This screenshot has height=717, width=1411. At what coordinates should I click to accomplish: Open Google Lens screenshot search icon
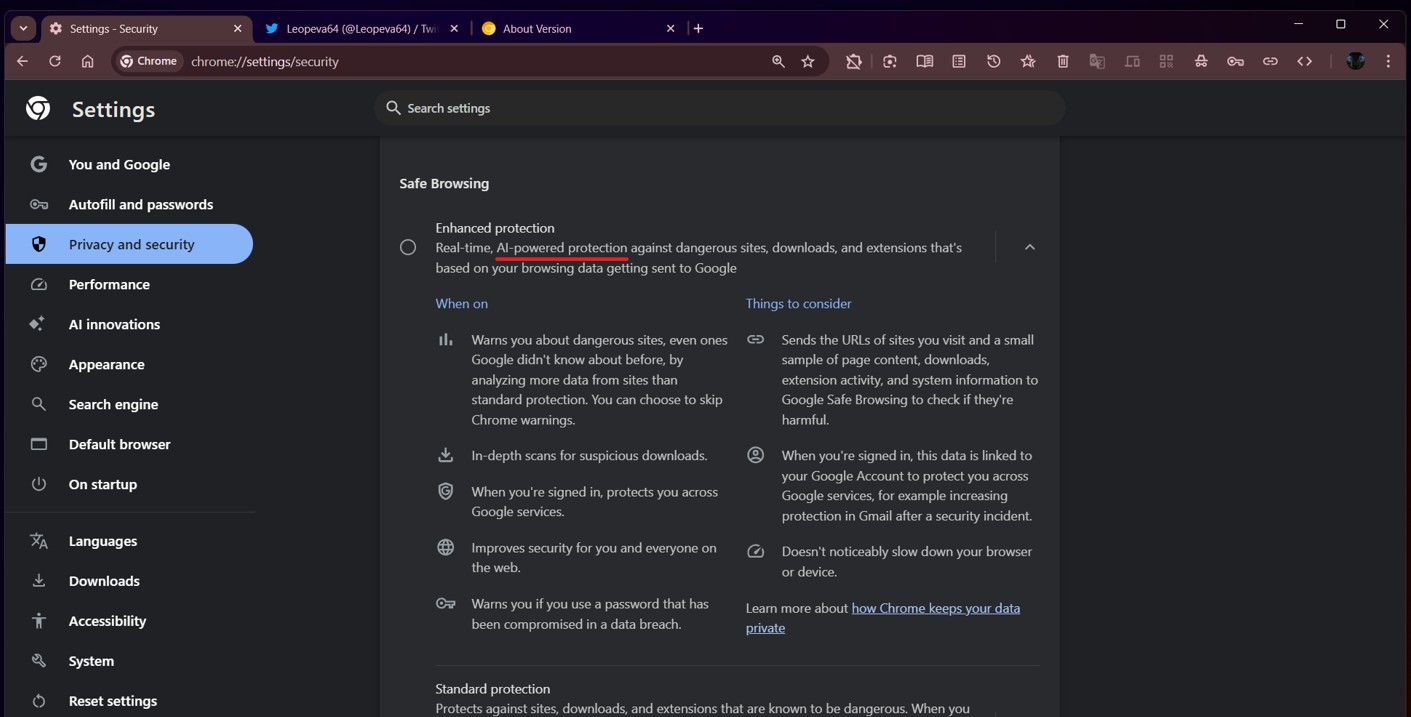pos(889,61)
